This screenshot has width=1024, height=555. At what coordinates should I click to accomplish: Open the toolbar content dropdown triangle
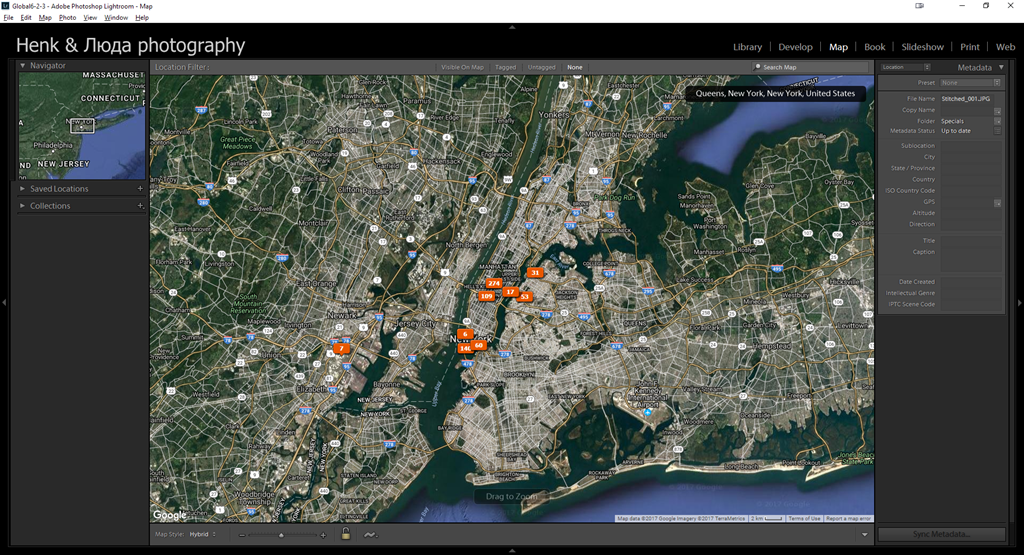click(865, 535)
